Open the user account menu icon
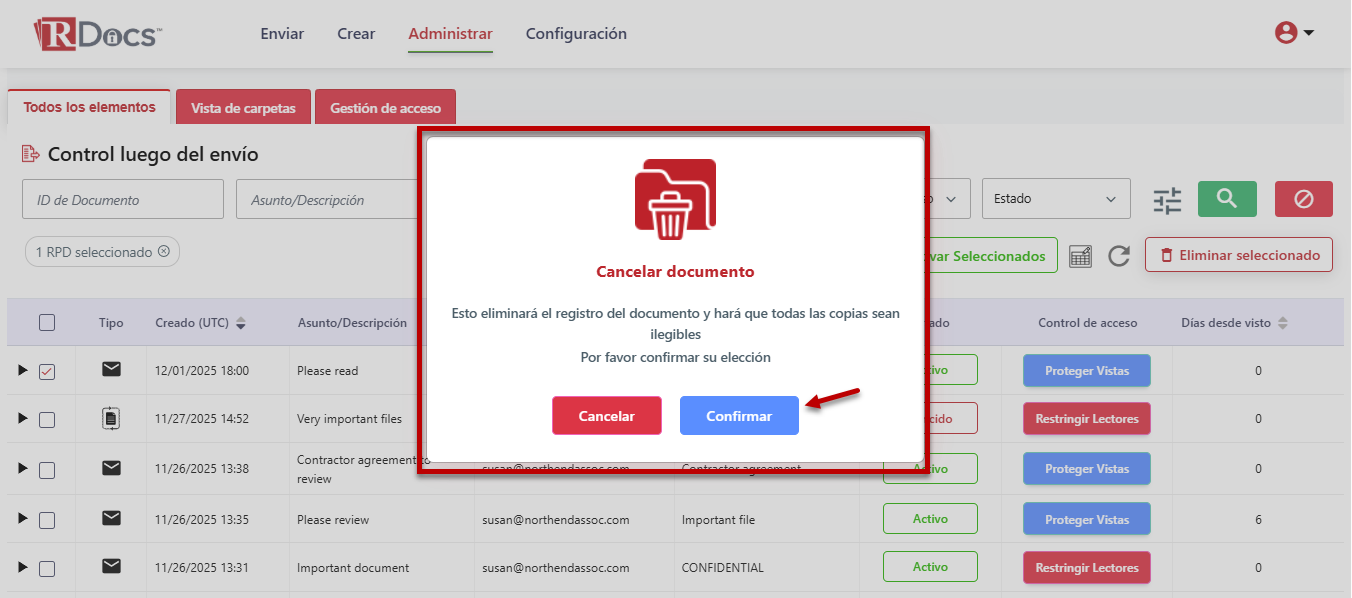This screenshot has width=1352, height=598. [x=1293, y=33]
